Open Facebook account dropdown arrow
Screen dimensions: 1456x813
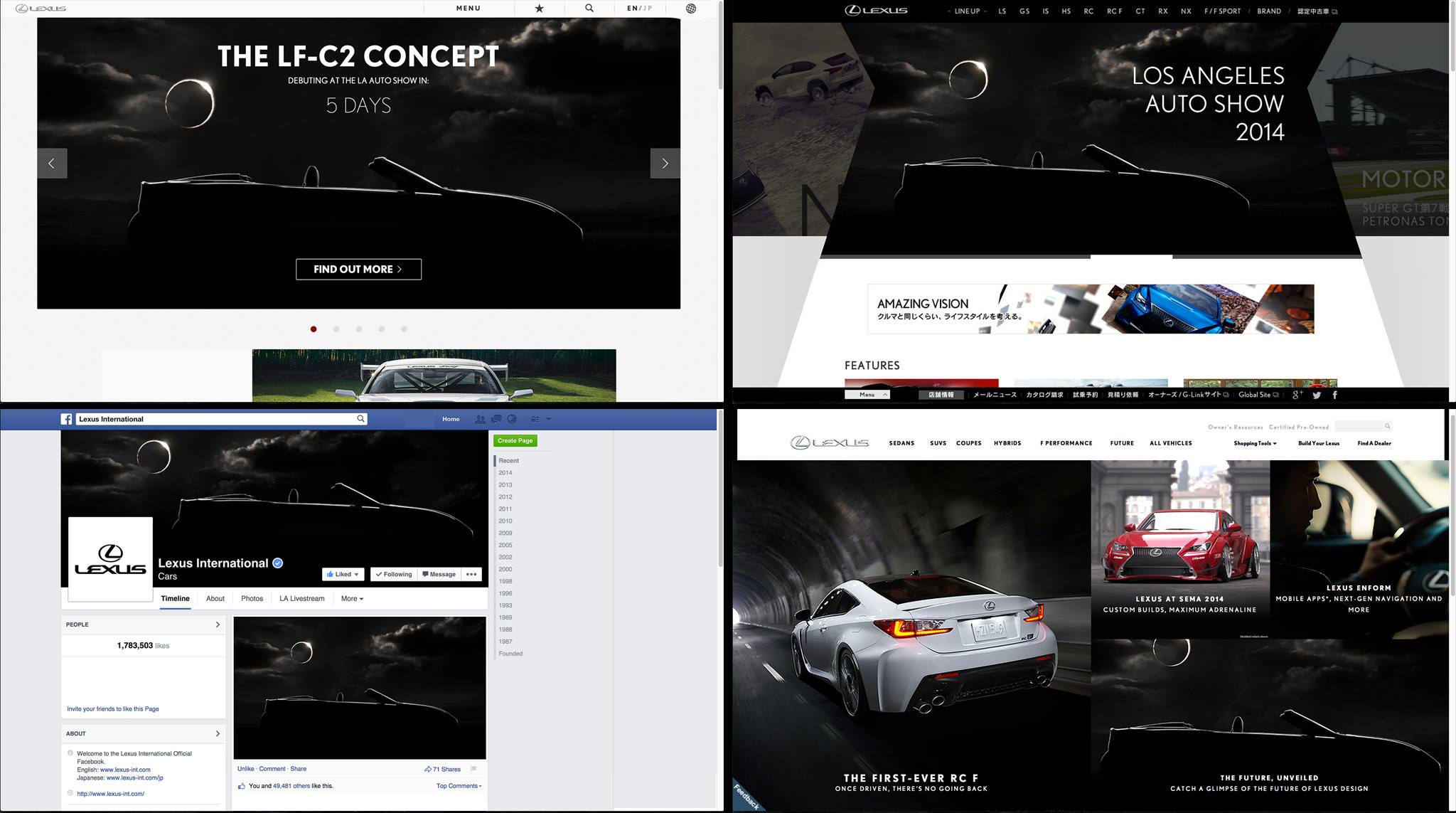coord(549,419)
